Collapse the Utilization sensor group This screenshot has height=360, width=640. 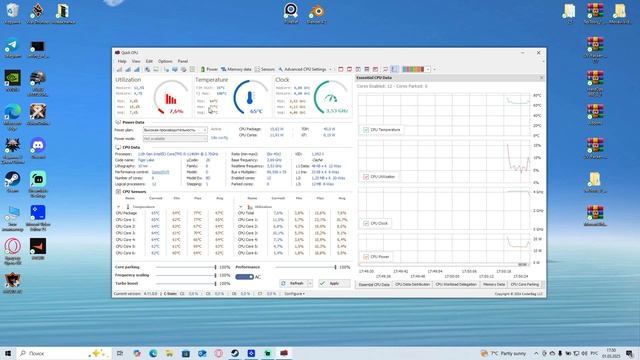coord(240,207)
